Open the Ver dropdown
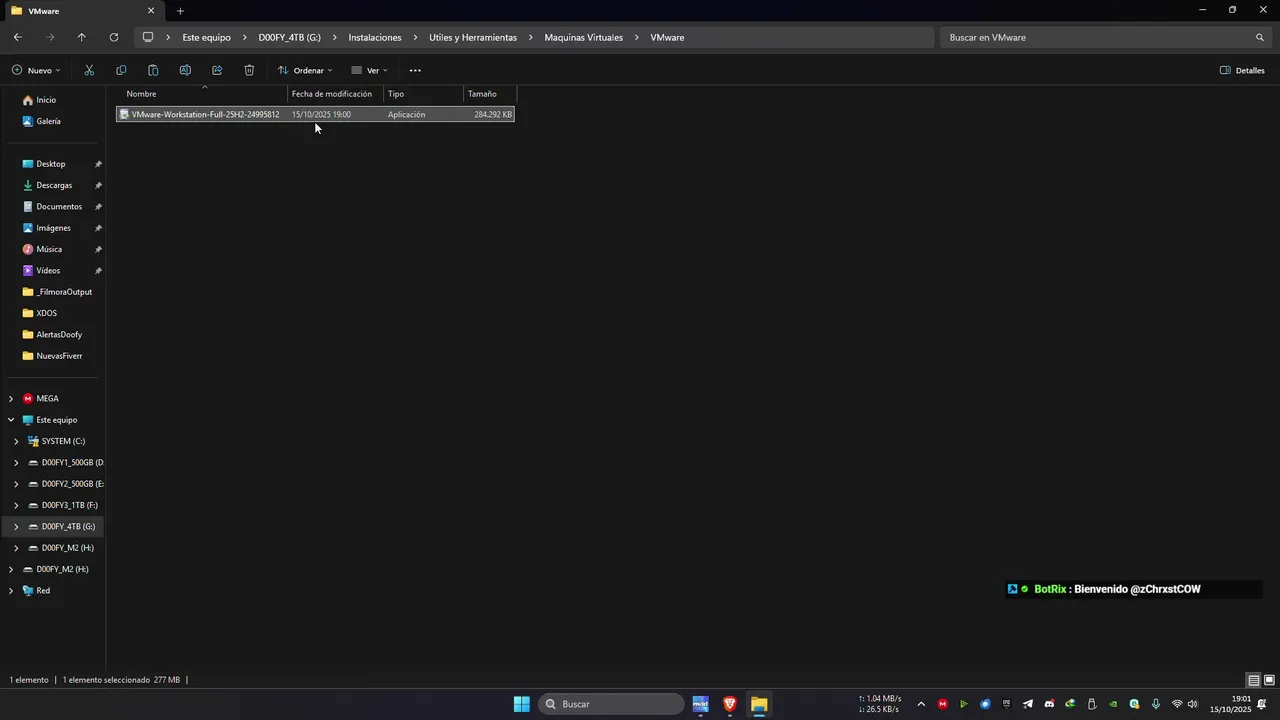 tap(369, 70)
